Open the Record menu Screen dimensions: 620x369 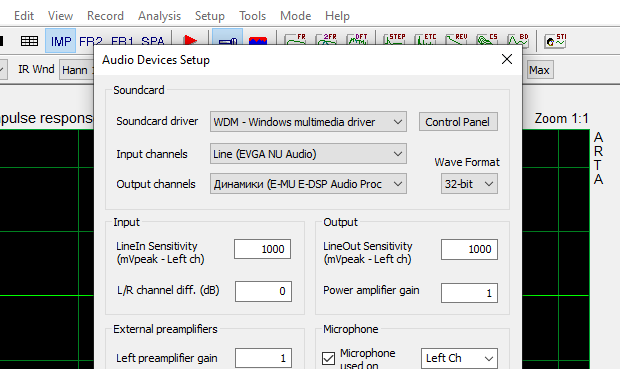105,16
